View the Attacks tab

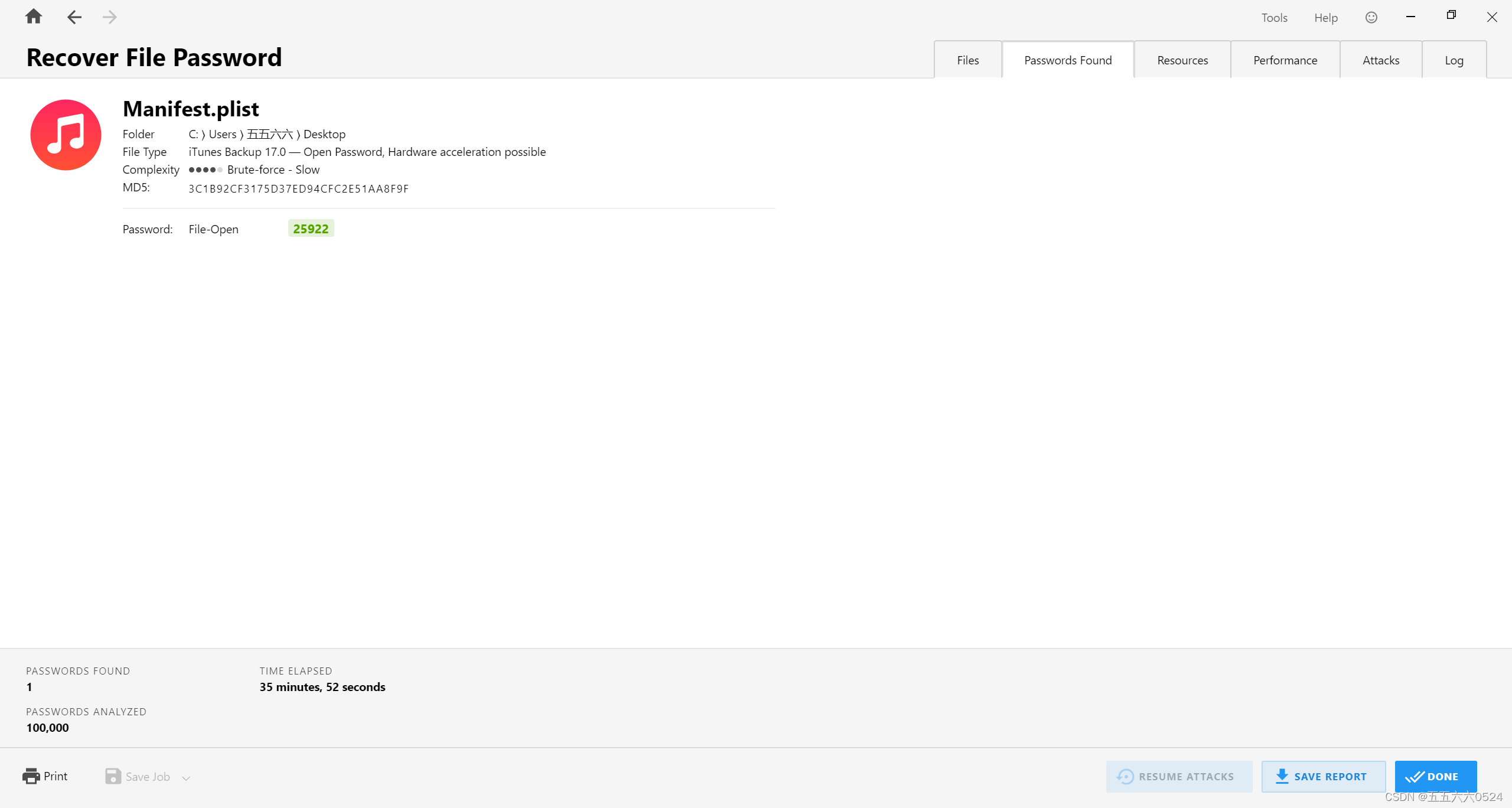coord(1381,60)
